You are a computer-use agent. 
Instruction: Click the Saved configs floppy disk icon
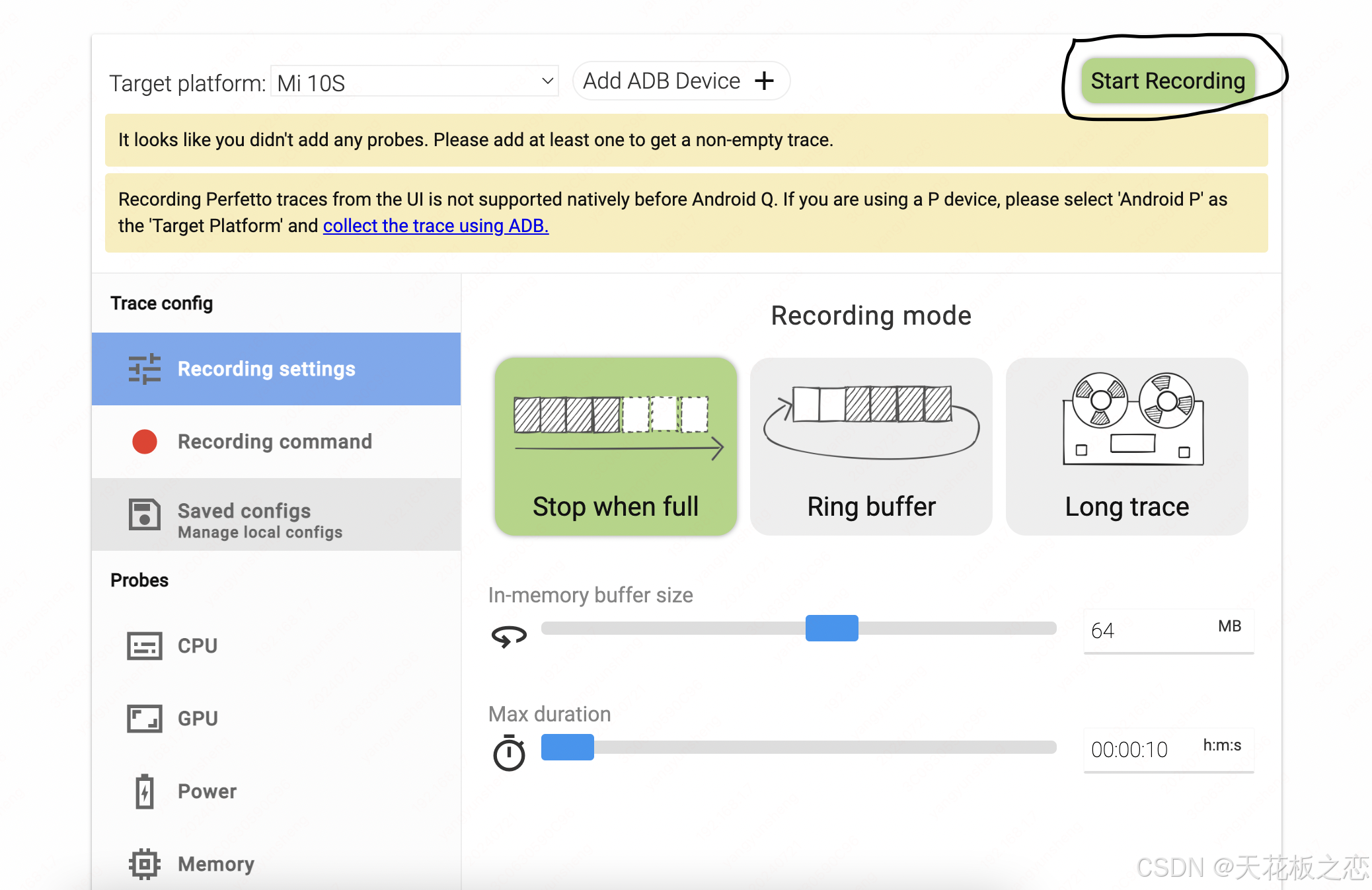(x=144, y=514)
